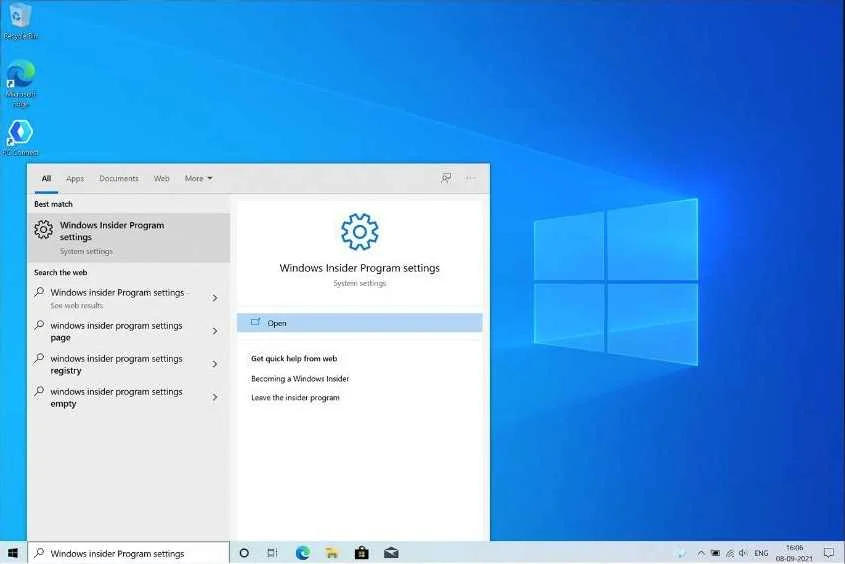Show hidden system tray icons

pos(701,553)
